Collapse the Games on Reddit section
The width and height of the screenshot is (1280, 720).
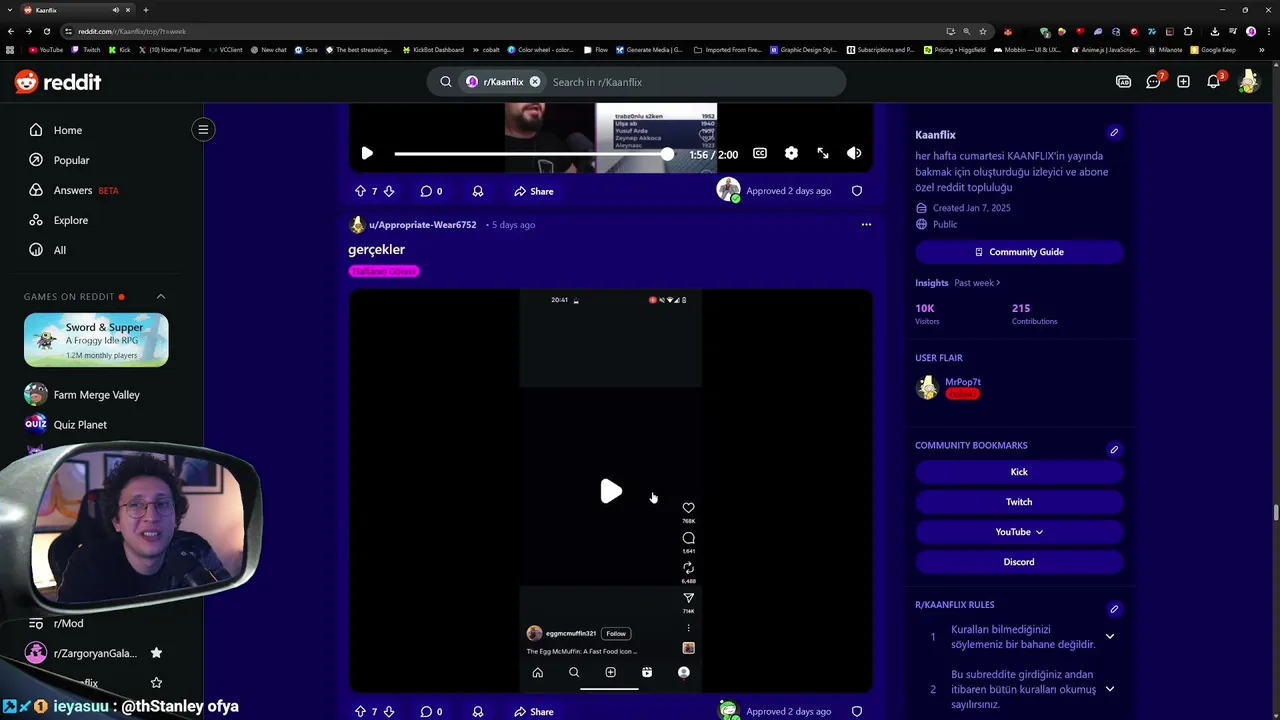(x=160, y=296)
